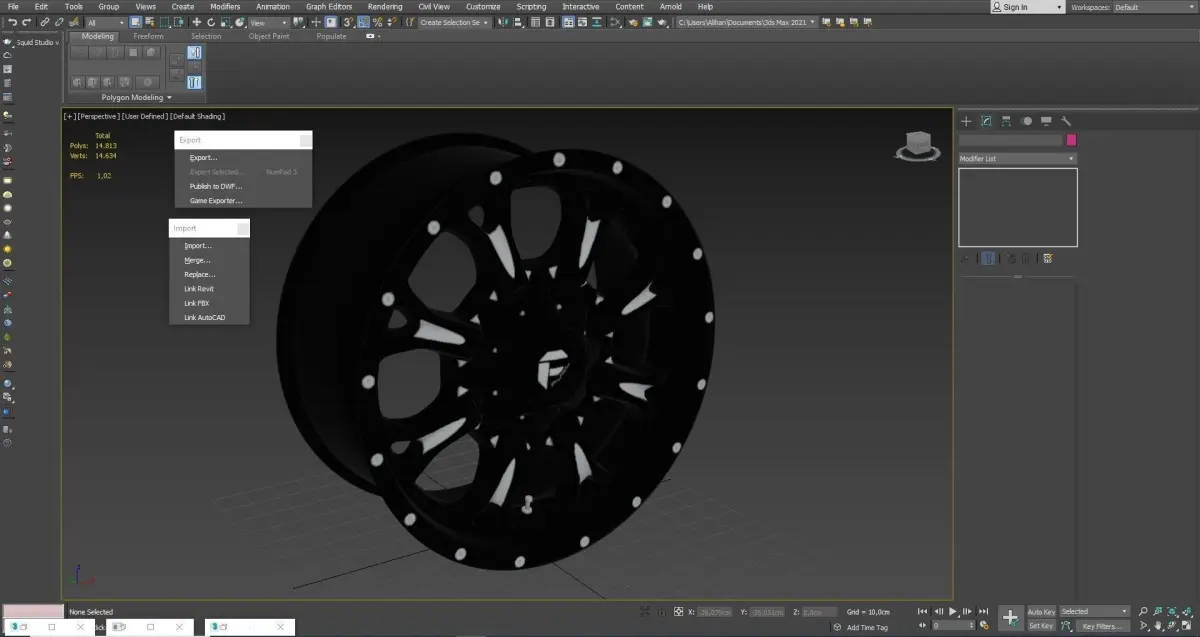
Task: Go to Start of animation
Action: (x=922, y=611)
